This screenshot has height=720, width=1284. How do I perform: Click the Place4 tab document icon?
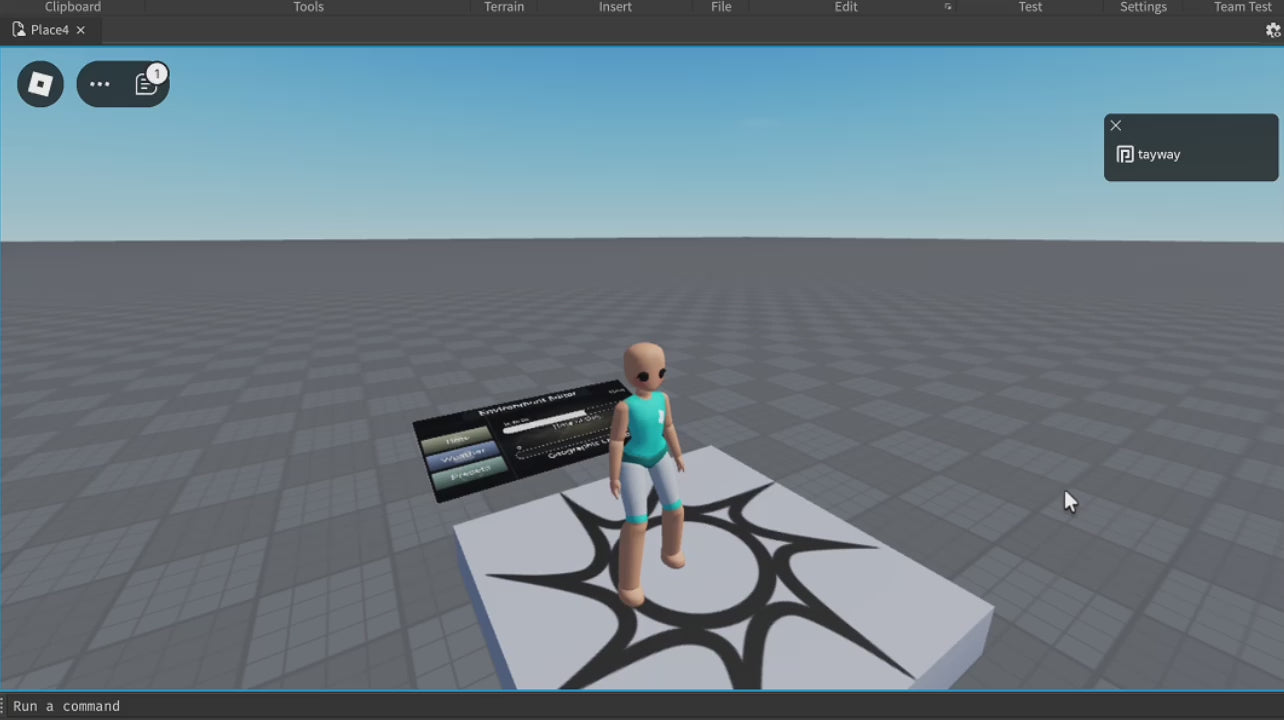[x=19, y=30]
